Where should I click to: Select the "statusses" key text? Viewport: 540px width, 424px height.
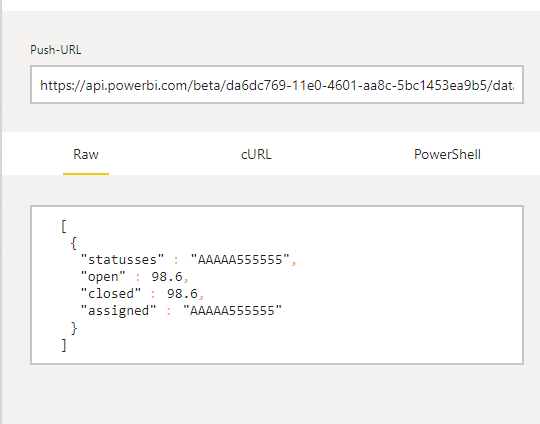click(x=122, y=259)
